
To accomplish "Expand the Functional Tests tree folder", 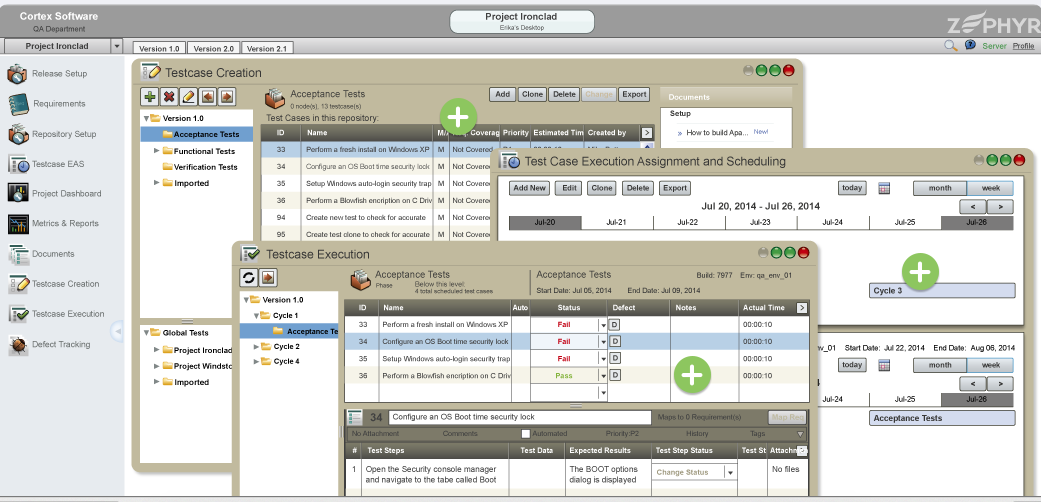I will (x=157, y=151).
